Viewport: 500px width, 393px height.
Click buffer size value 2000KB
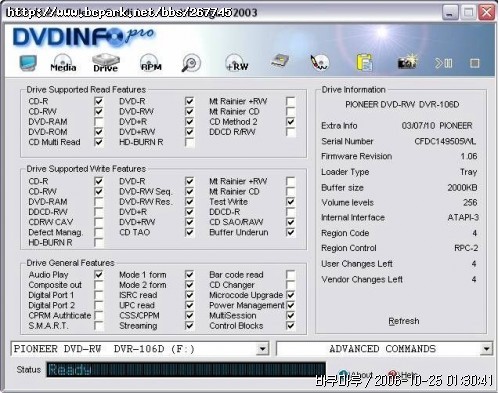click(462, 187)
